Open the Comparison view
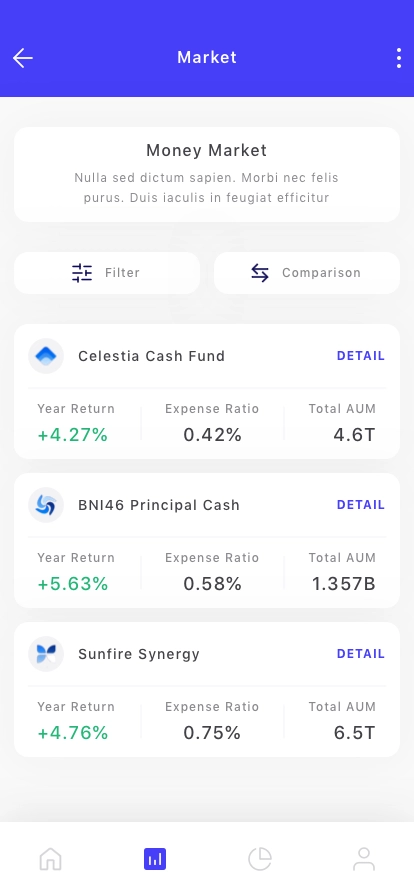Image resolution: width=414 pixels, height=896 pixels. 306,273
